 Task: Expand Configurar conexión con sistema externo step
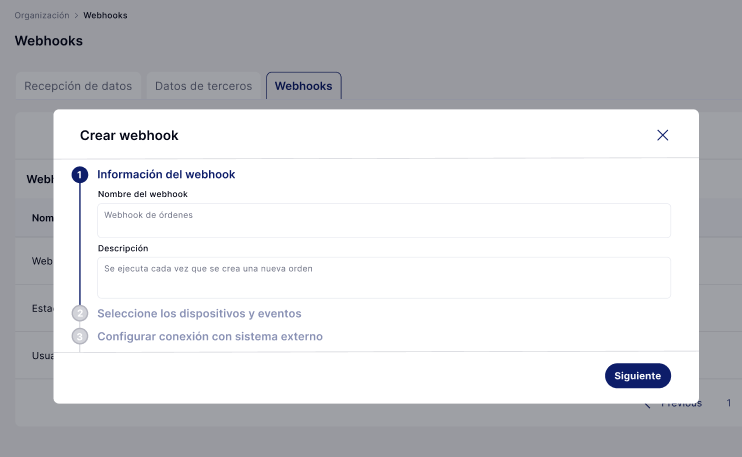(x=210, y=337)
